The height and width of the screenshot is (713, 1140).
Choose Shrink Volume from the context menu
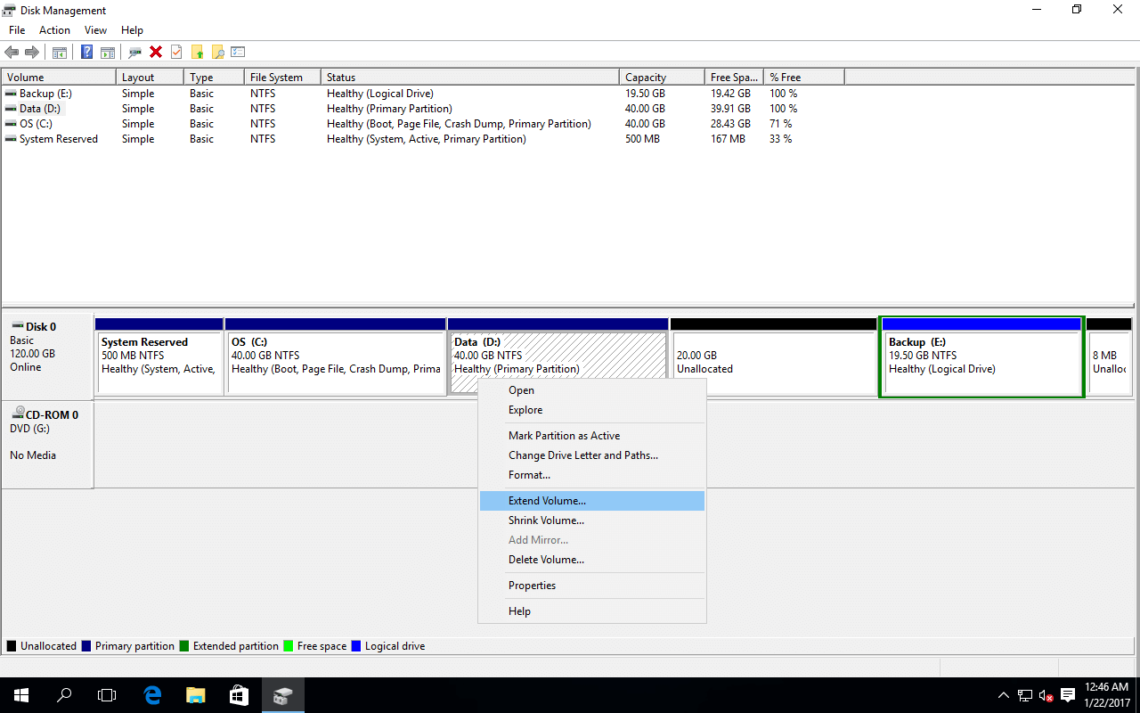click(546, 520)
